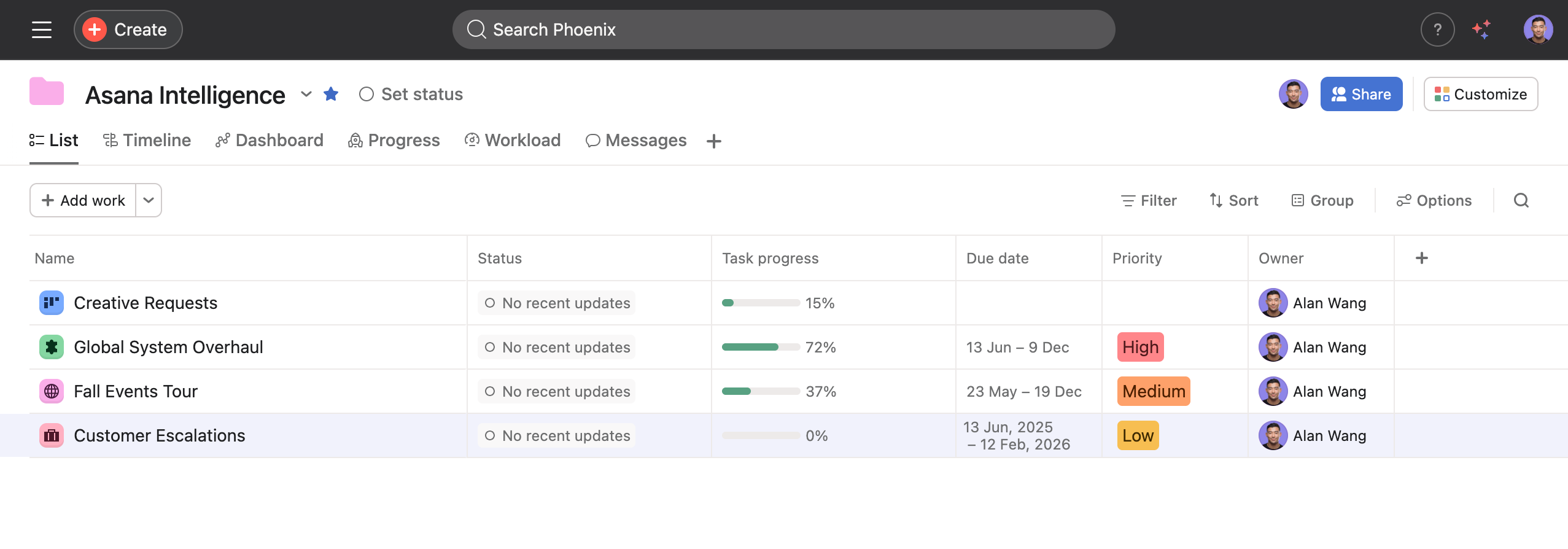Open the hamburger navigation menu

(42, 29)
